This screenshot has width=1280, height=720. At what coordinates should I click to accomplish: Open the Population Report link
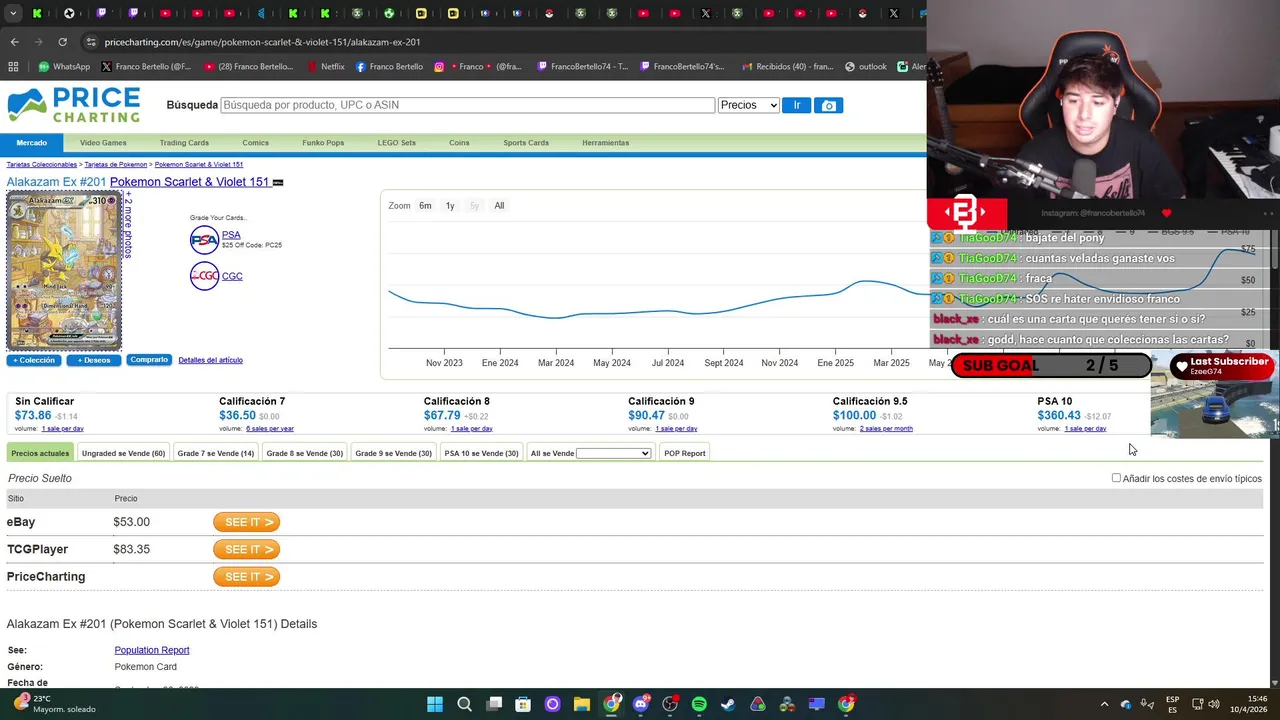coord(152,650)
